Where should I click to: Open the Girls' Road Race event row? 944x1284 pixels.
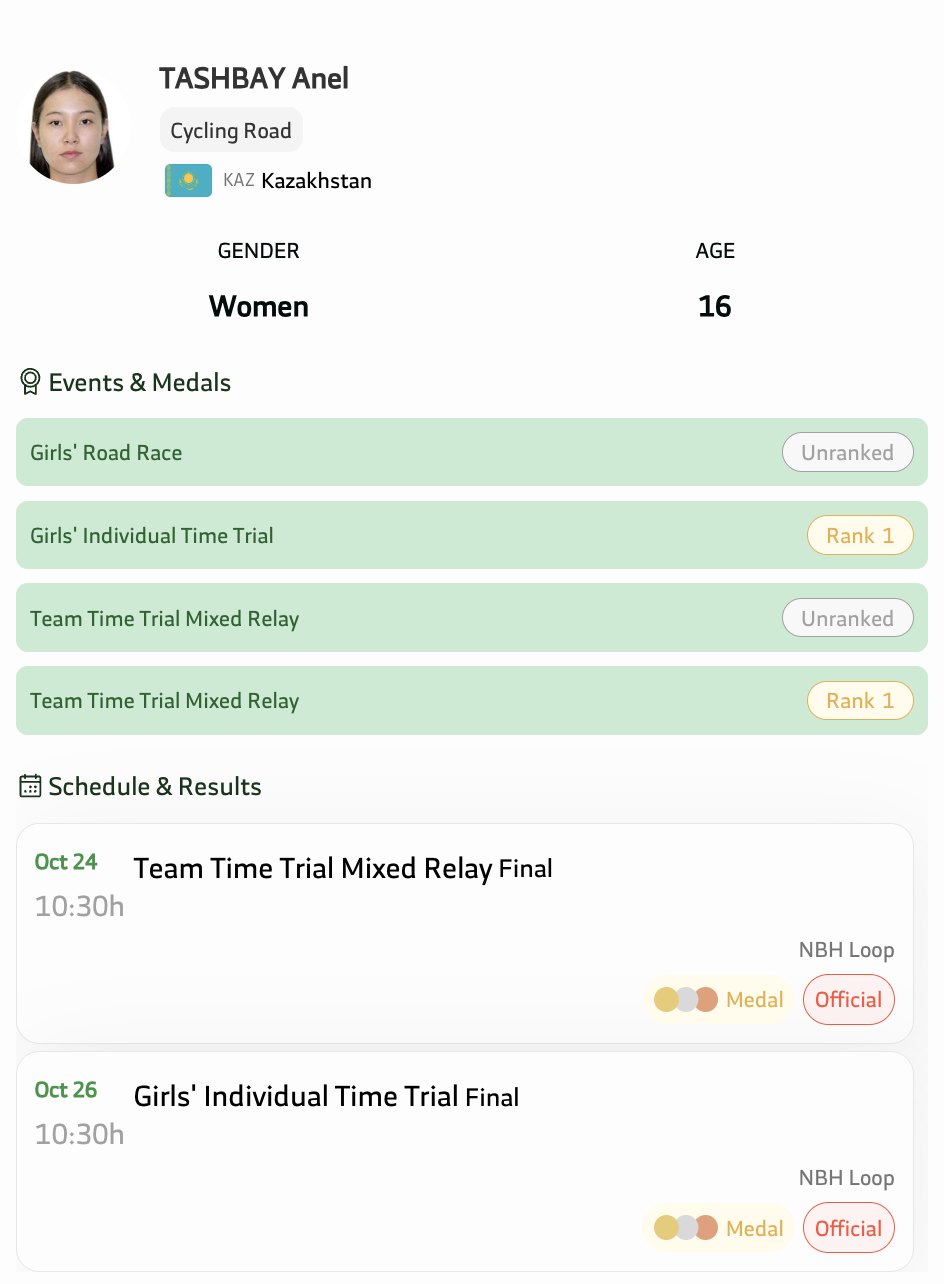400,452
